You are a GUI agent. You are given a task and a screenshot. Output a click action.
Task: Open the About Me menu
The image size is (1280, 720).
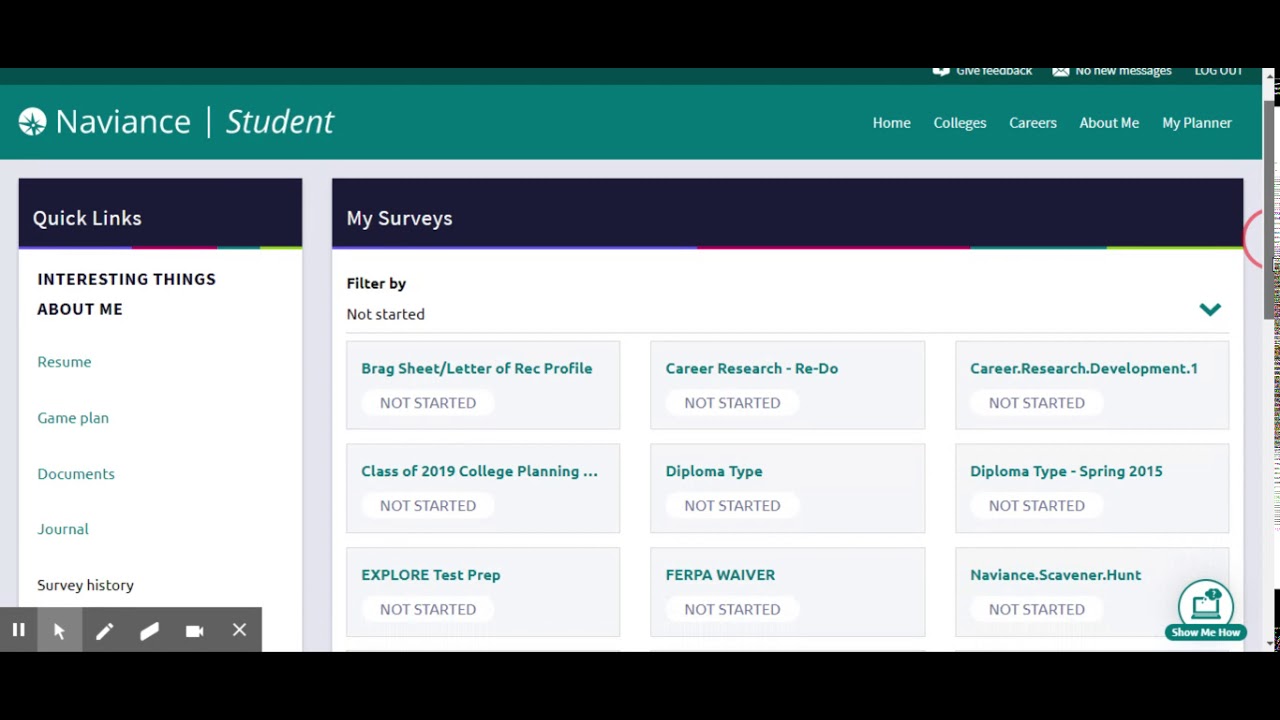[1109, 123]
